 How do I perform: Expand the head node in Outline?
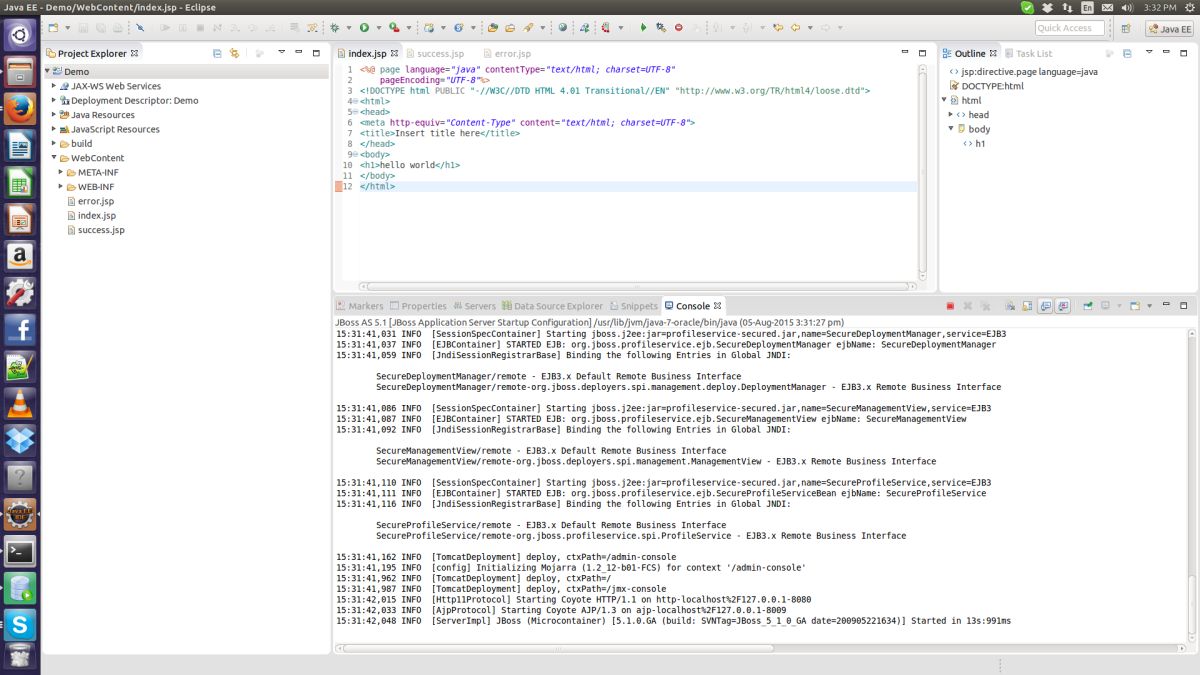951,114
